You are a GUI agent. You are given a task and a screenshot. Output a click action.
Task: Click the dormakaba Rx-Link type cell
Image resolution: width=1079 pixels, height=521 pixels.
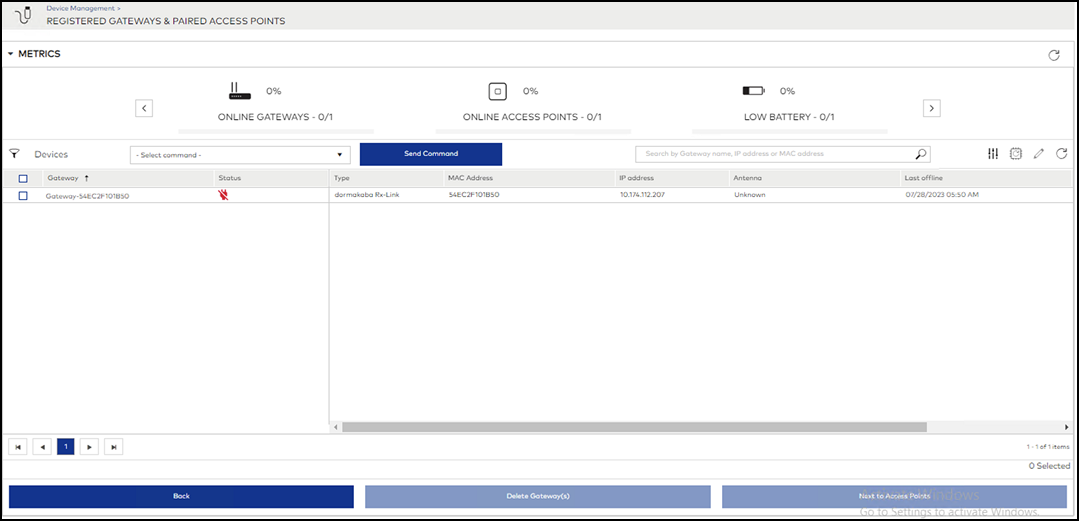367,195
